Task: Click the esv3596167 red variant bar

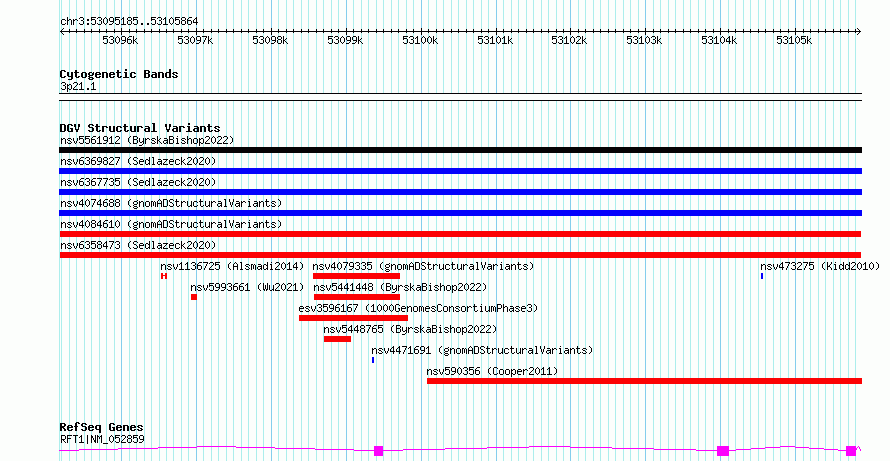Action: [353, 318]
